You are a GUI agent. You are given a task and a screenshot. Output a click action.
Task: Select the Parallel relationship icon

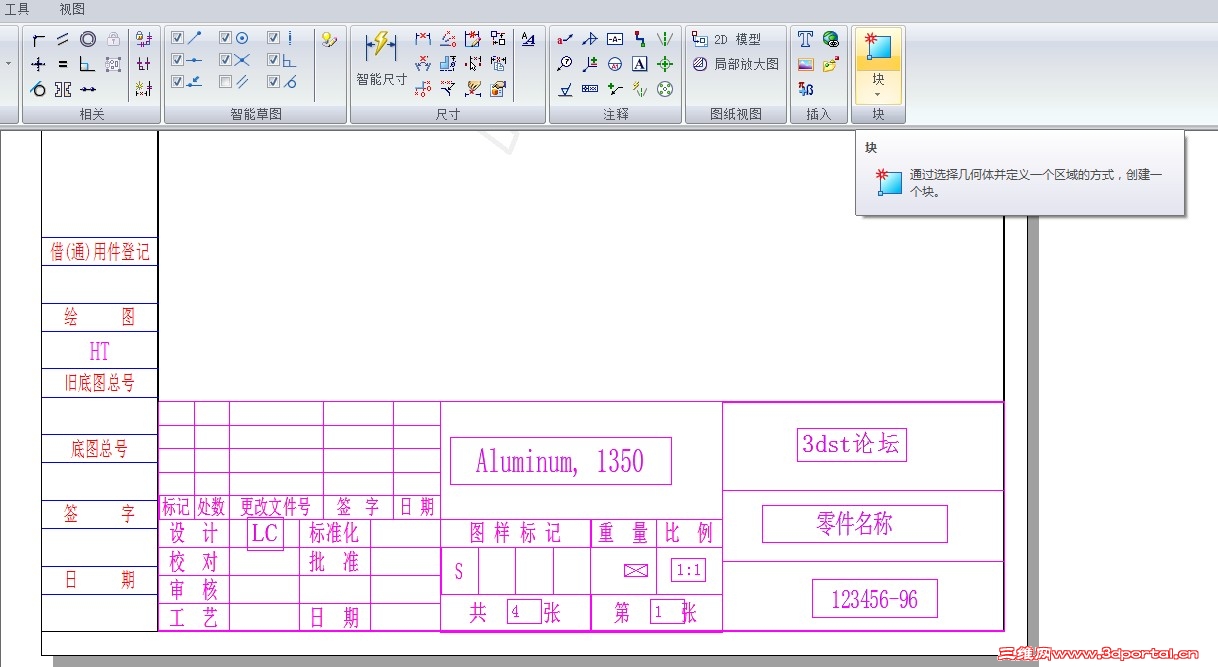63,40
